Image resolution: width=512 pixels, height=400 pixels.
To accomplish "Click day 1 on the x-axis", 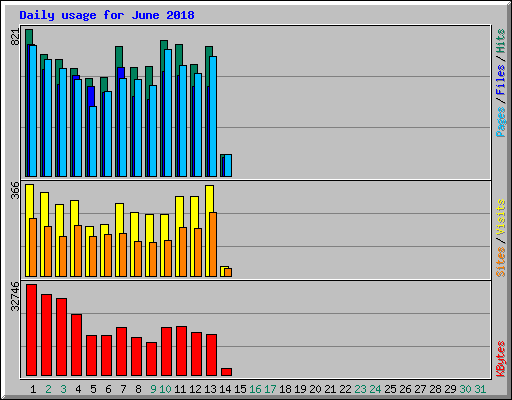I will click(33, 389).
